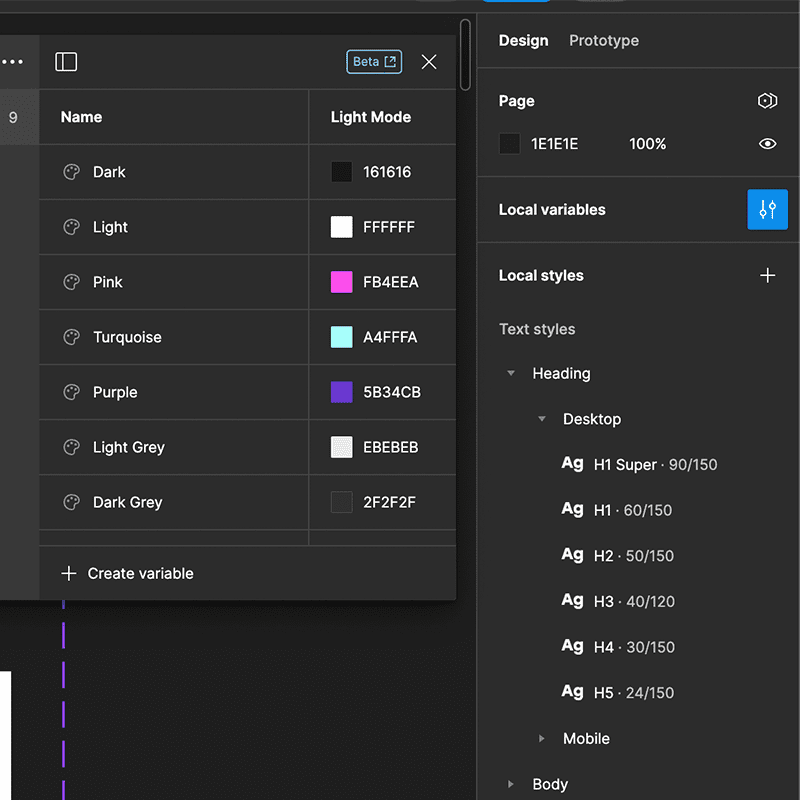Image resolution: width=800 pixels, height=800 pixels.
Task: Click the hexagon icon next to Page
Action: (767, 100)
